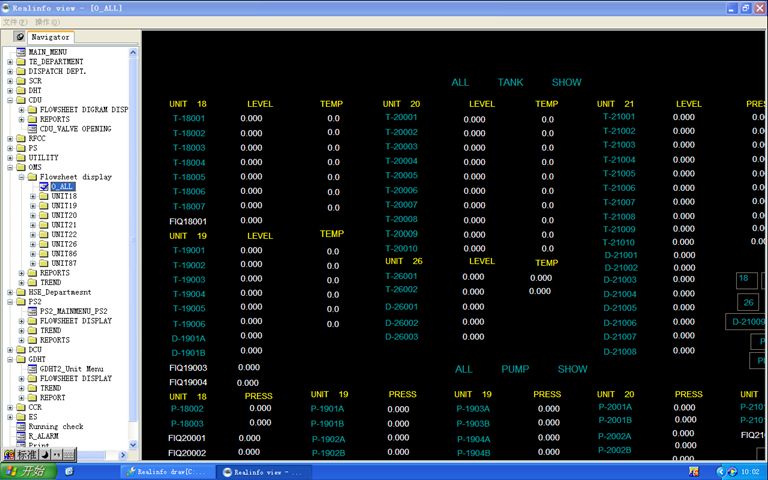768x480 pixels.
Task: Open CDU_VALVE OPENING display
Action: click(x=75, y=129)
